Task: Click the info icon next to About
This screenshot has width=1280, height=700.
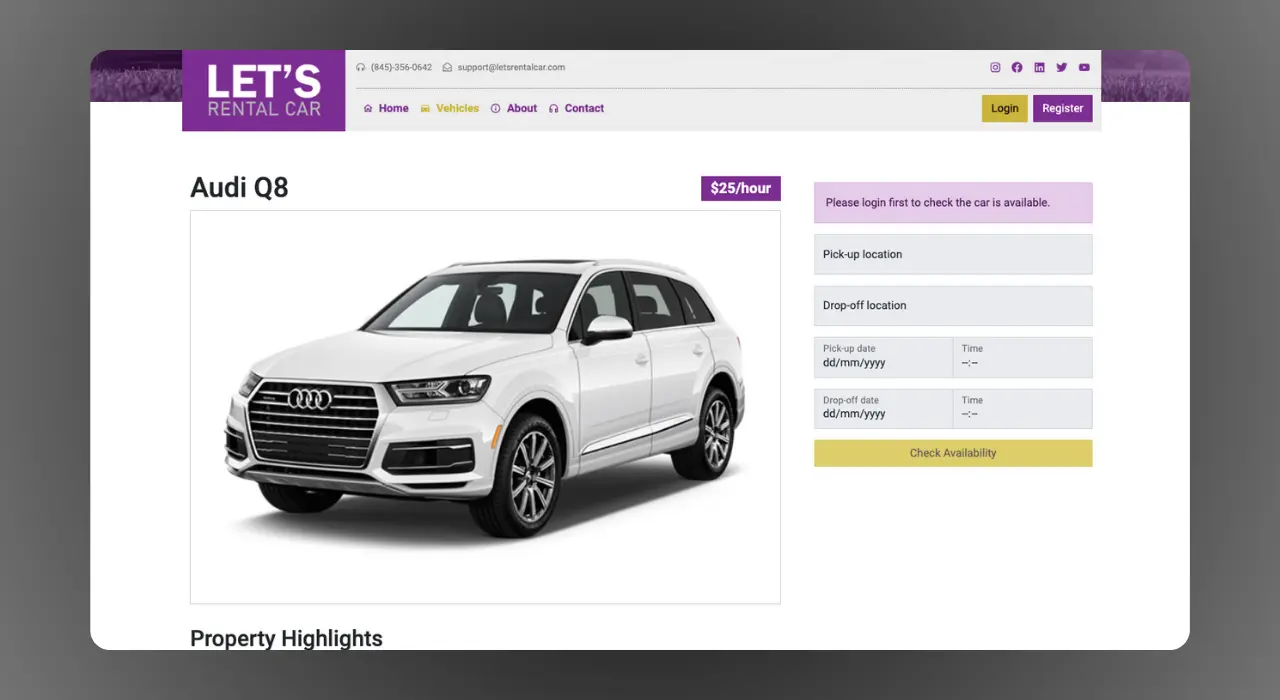Action: (495, 109)
